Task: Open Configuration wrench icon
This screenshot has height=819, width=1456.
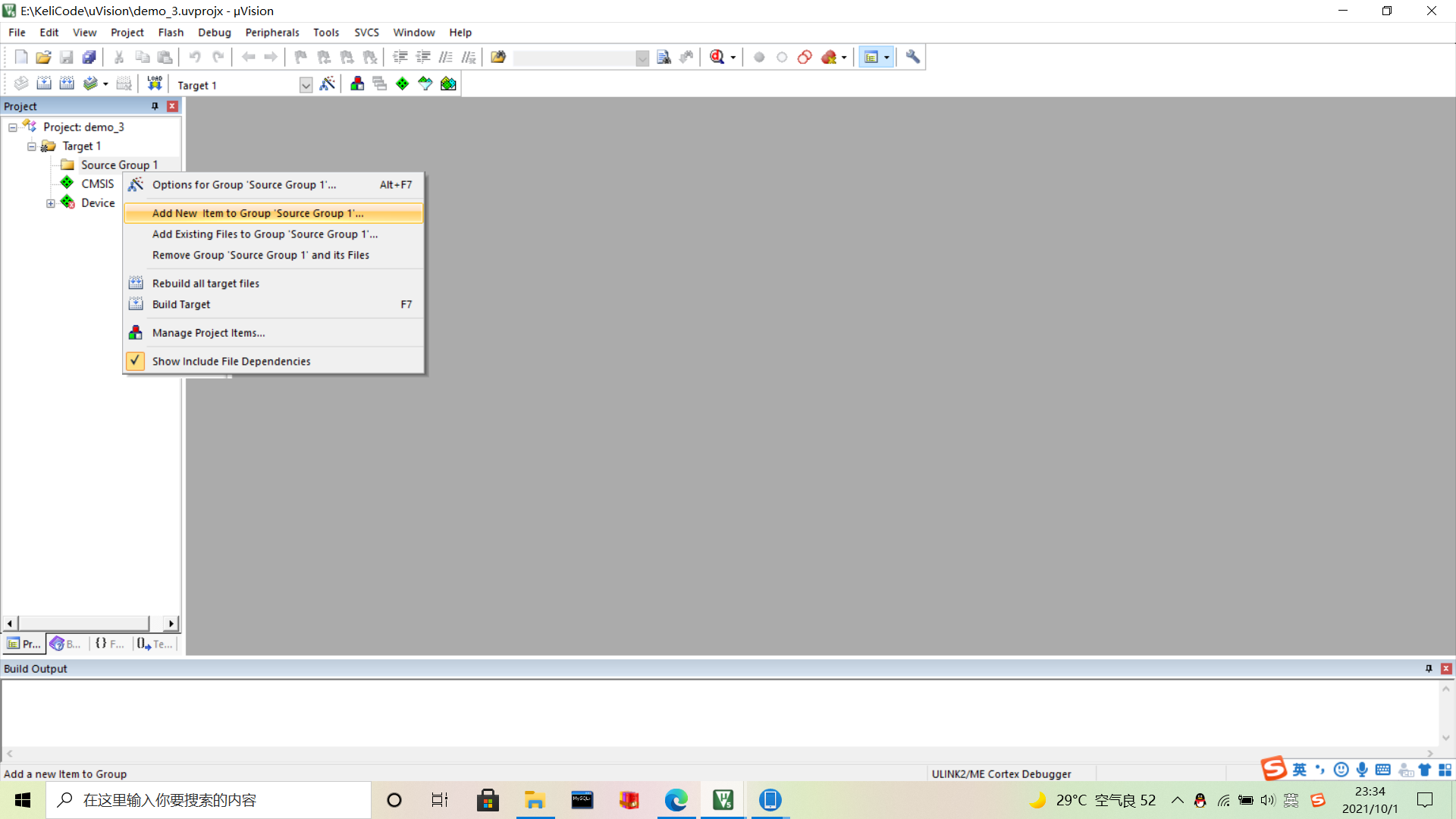Action: (913, 57)
